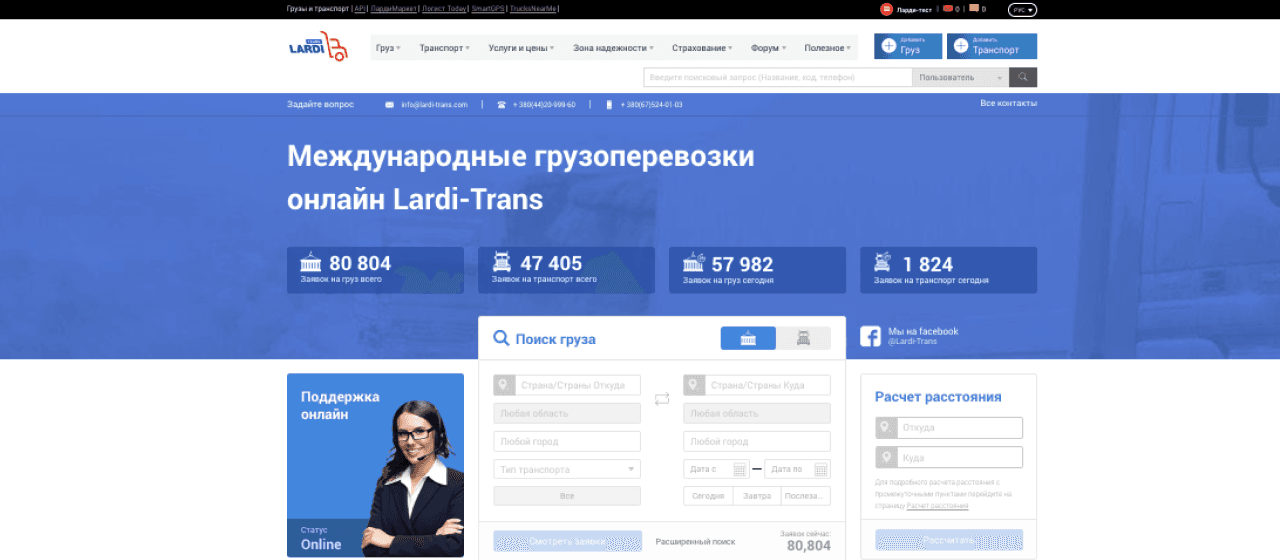Expand the Страхование menu
Screen dimensions: 1280x560
click(702, 47)
